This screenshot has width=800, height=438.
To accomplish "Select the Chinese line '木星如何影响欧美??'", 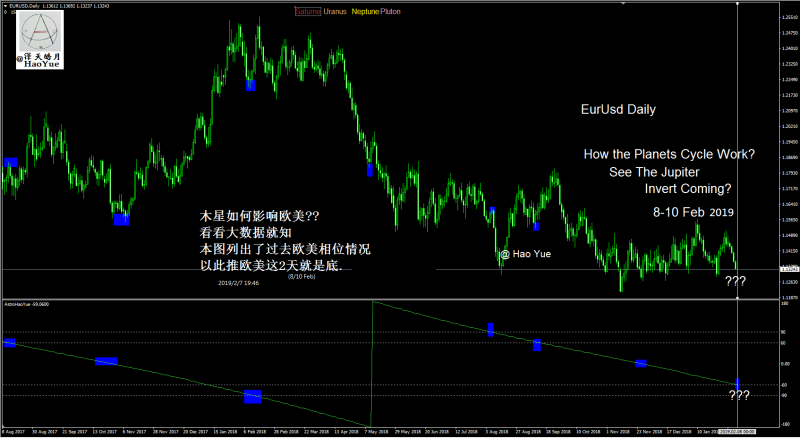I will tap(259, 216).
